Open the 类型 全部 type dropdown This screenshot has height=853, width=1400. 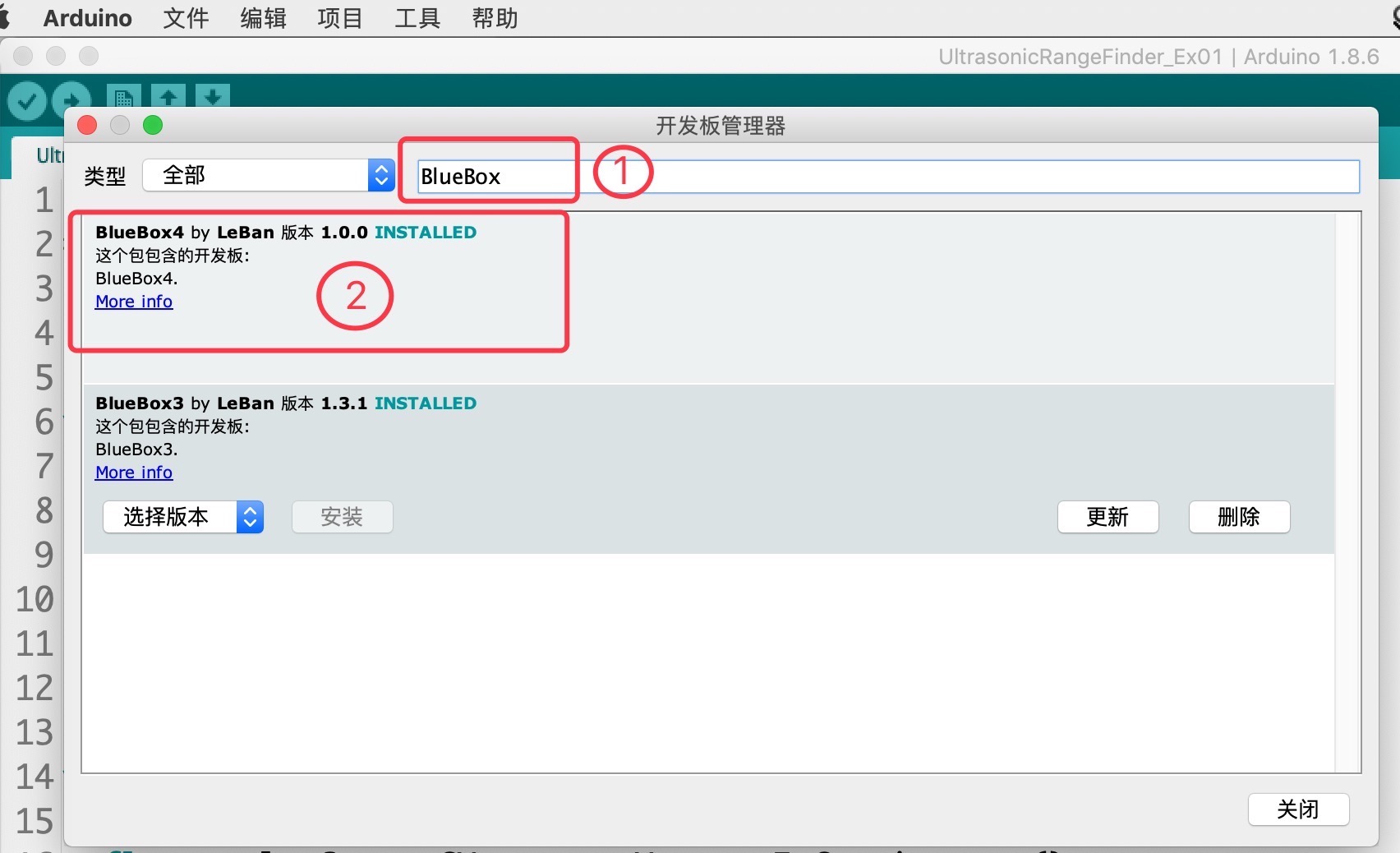point(269,175)
